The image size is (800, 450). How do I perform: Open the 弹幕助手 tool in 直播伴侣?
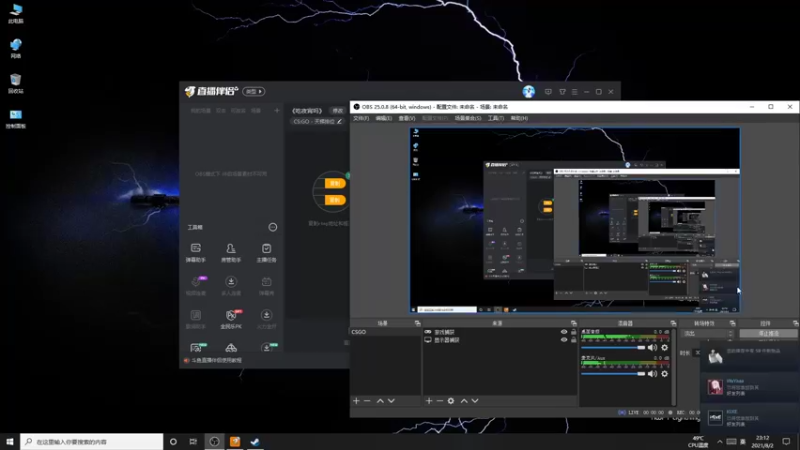click(x=195, y=253)
